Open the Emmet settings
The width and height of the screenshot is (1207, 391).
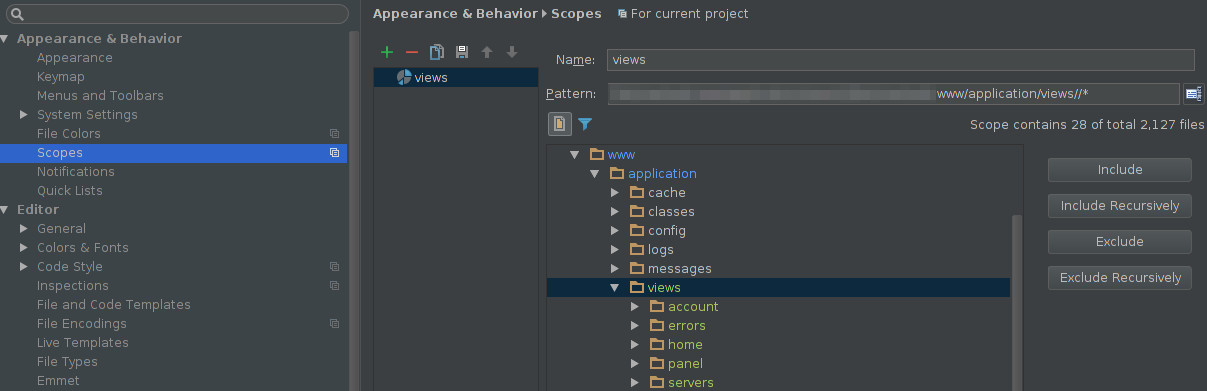coord(58,381)
